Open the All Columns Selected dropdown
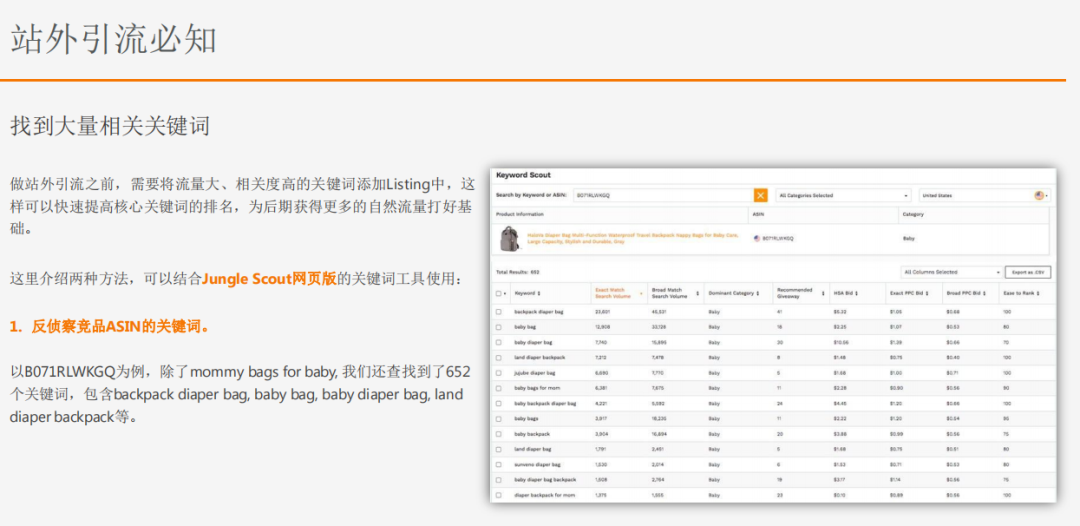Image resolution: width=1080 pixels, height=526 pixels. tap(950, 272)
